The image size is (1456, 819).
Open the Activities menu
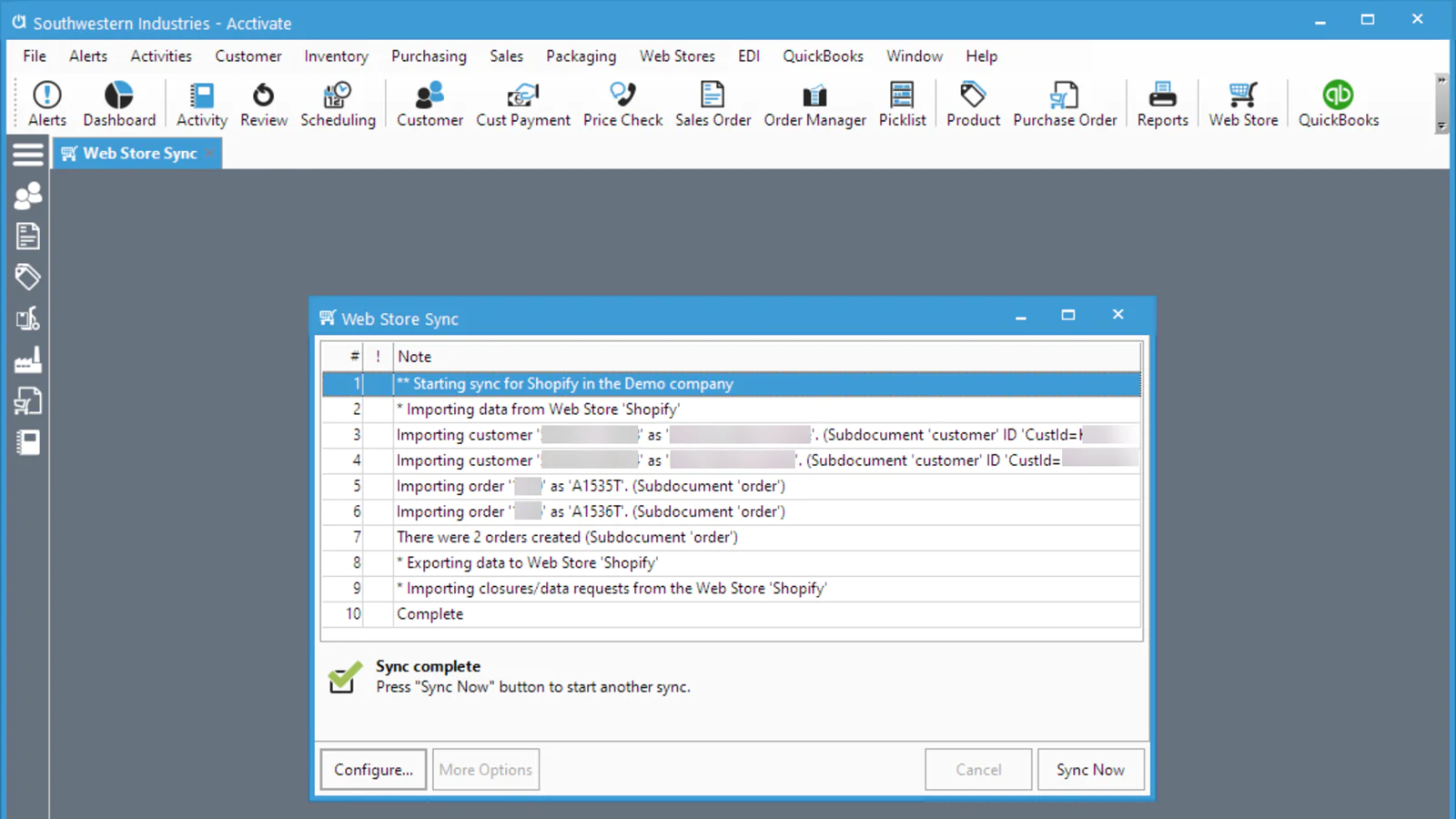click(x=161, y=56)
